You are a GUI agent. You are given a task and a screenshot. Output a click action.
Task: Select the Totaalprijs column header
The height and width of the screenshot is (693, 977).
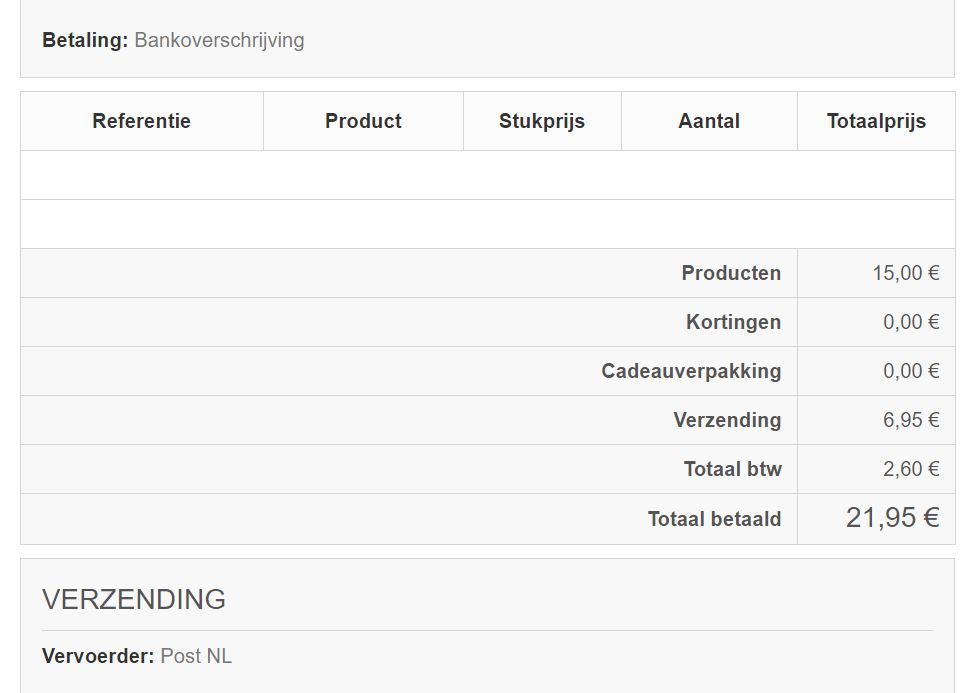(x=876, y=121)
